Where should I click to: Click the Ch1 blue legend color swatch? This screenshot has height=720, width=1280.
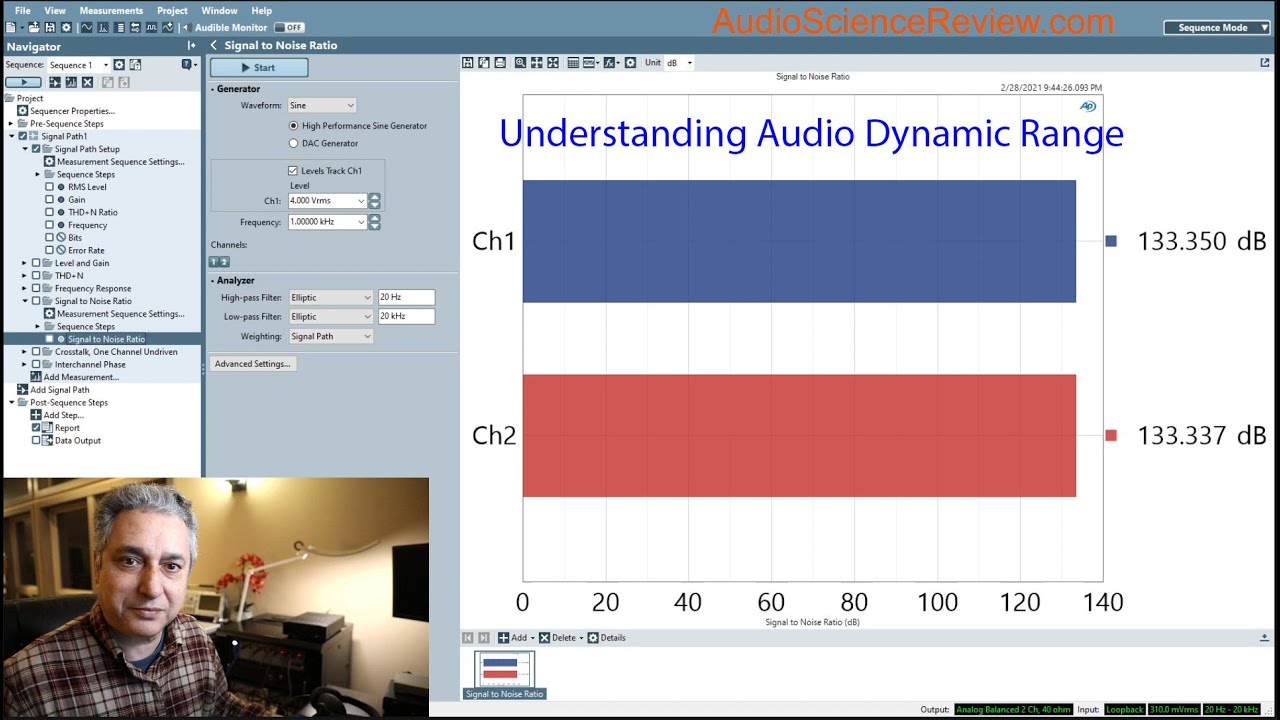[1110, 241]
